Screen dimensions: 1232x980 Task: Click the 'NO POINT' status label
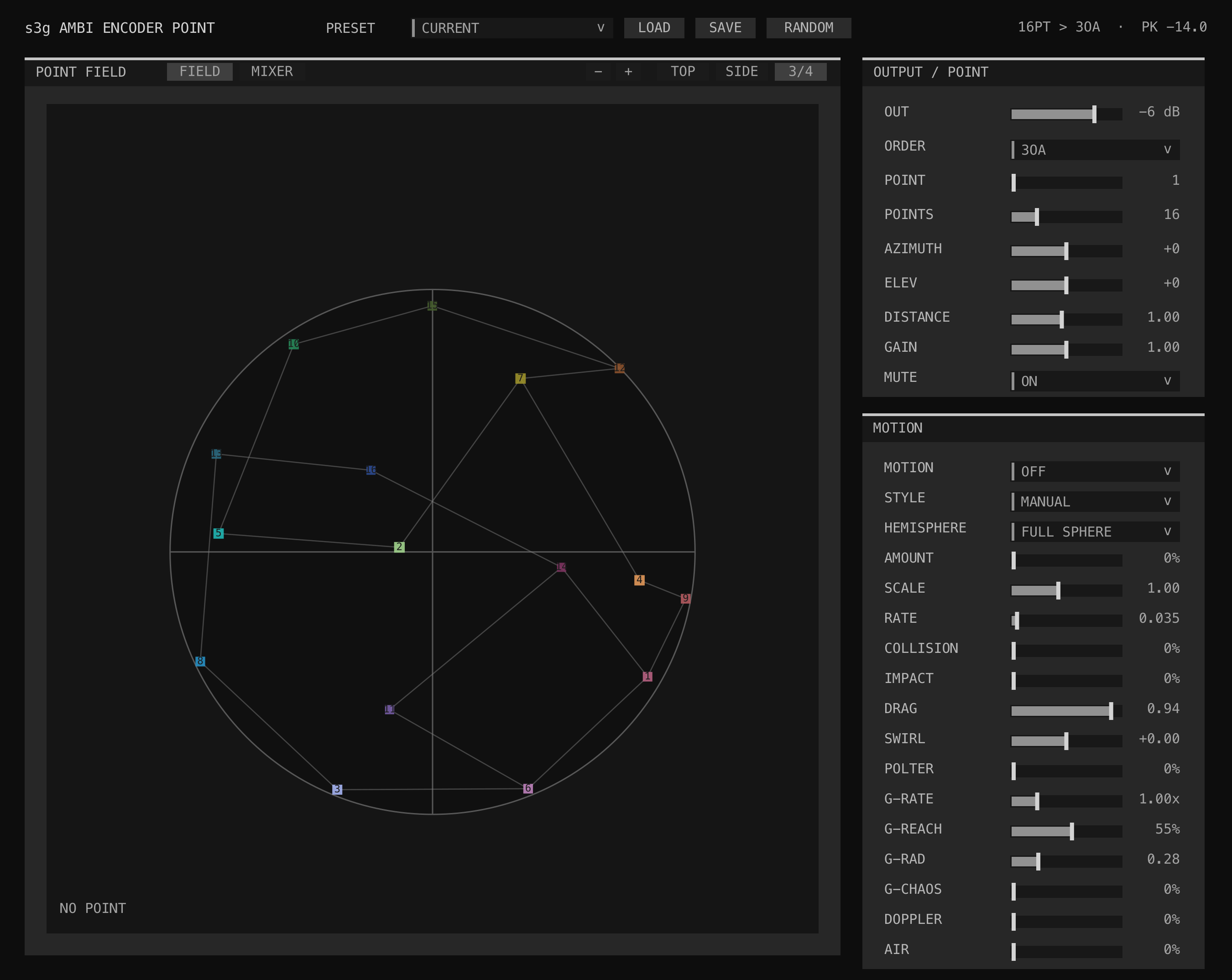coord(93,908)
